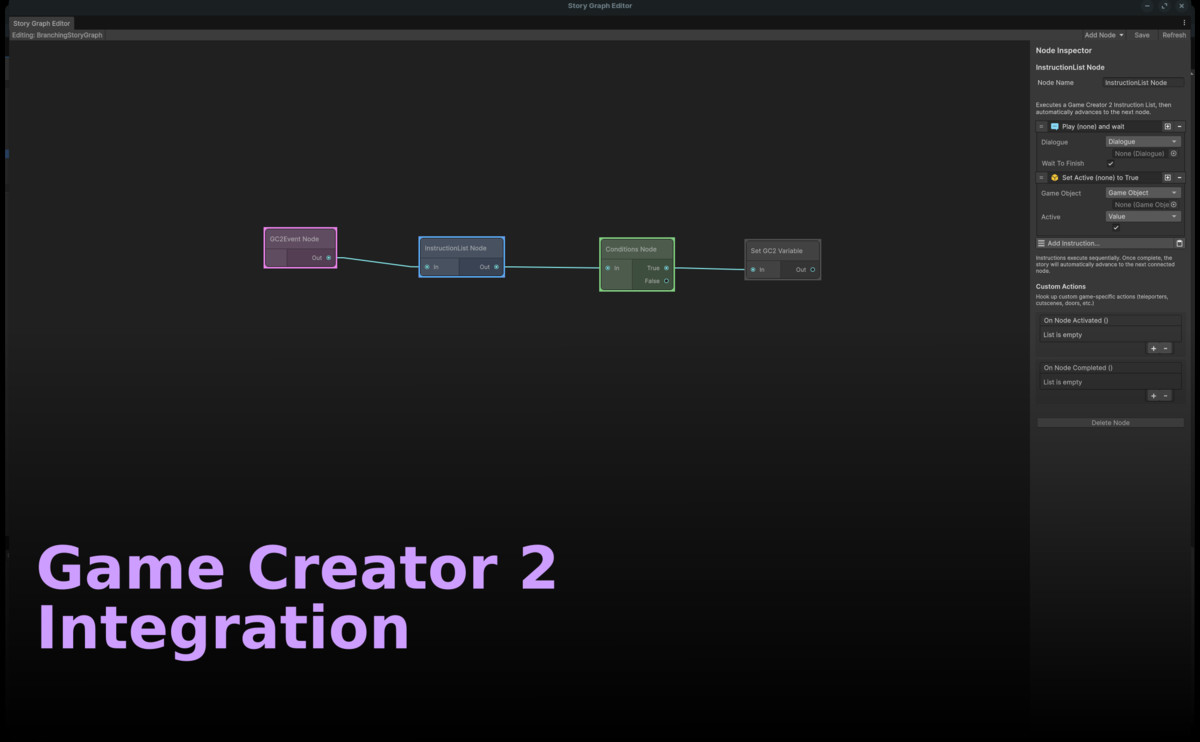Viewport: 1200px width, 742px height.
Task: Maximize the Story Graph Editor window
Action: click(1164, 6)
